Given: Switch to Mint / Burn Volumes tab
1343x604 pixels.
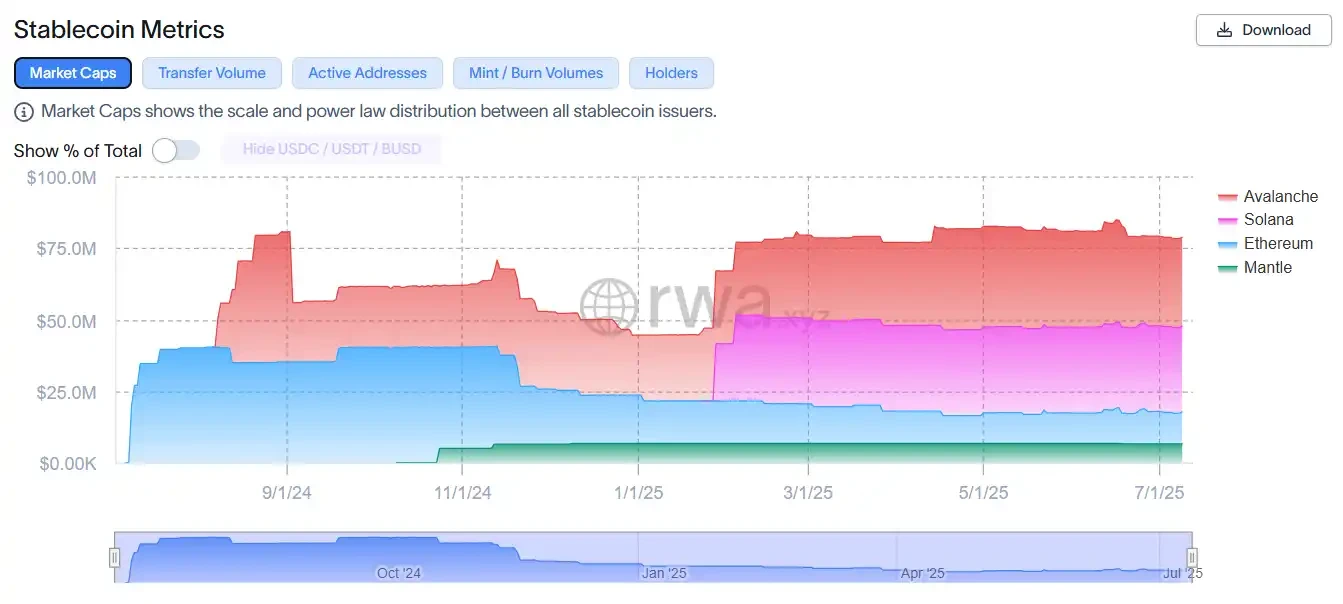Looking at the screenshot, I should point(536,73).
